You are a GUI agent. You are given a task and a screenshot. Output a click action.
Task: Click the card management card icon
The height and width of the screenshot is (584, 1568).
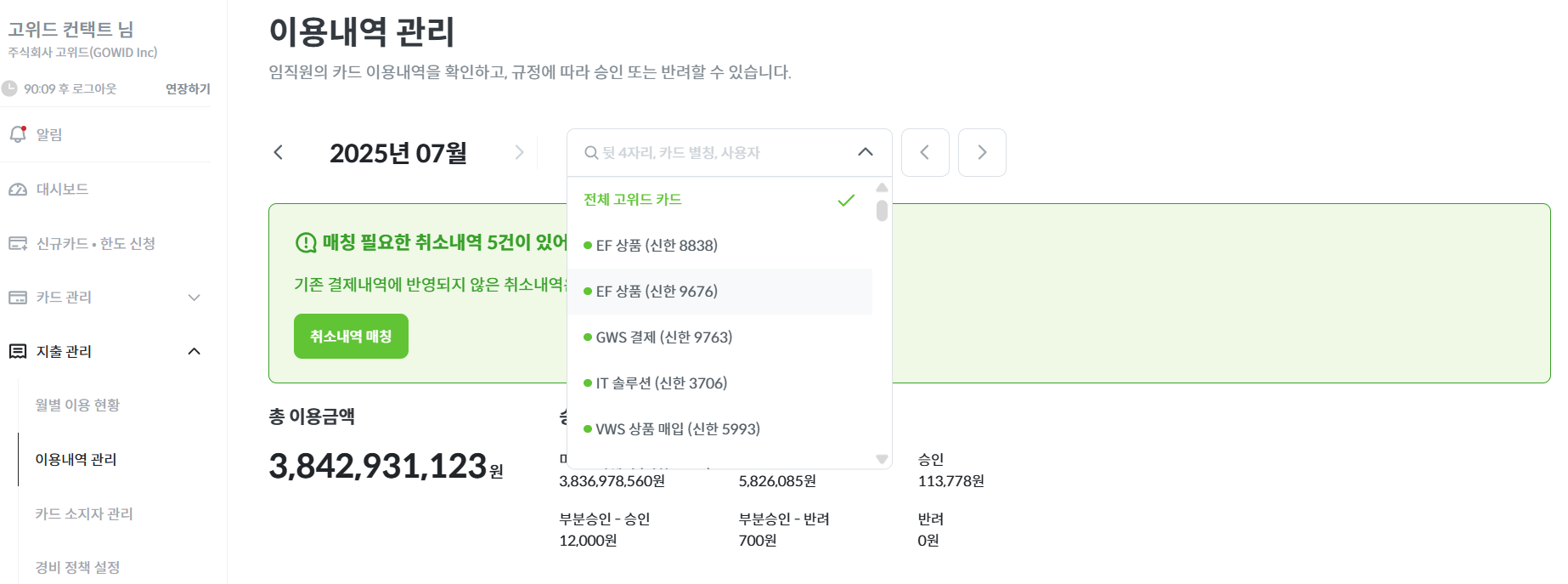click(x=18, y=298)
